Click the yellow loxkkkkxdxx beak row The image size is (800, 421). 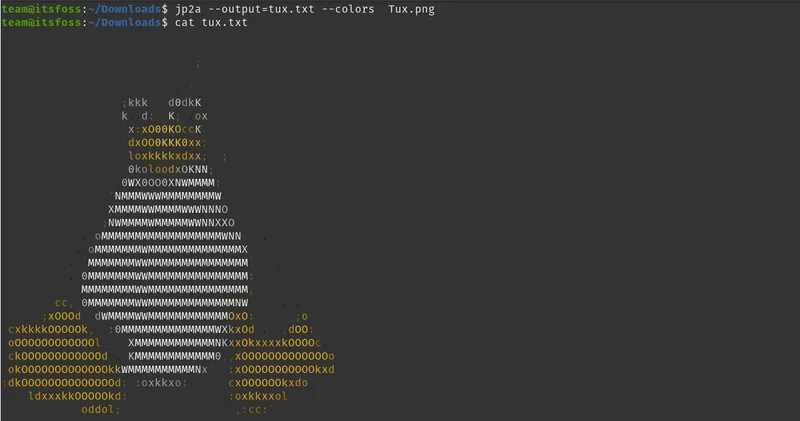tap(167, 156)
